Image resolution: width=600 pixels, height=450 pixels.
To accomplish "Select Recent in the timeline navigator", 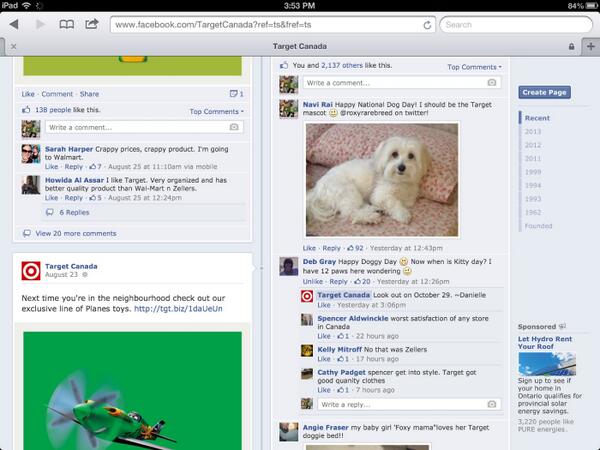I will coord(537,118).
